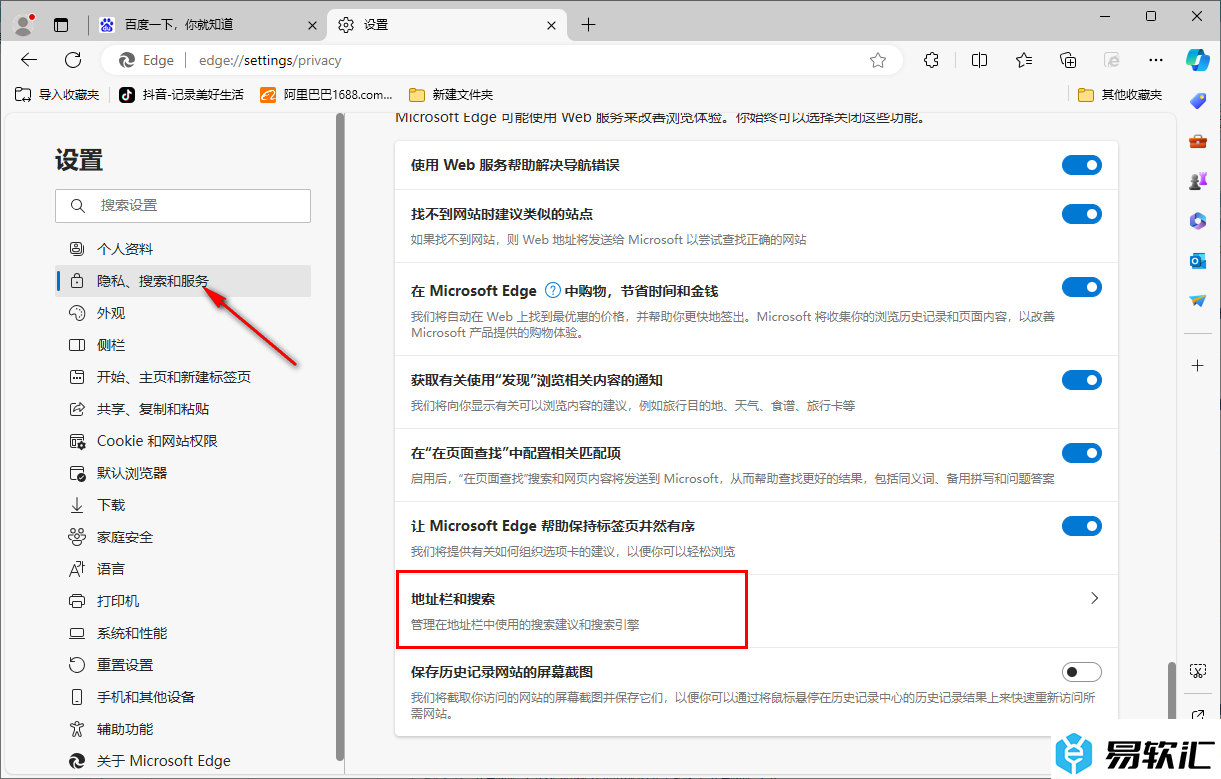
Task: Toggle off Web service navigation error help
Action: [1082, 165]
